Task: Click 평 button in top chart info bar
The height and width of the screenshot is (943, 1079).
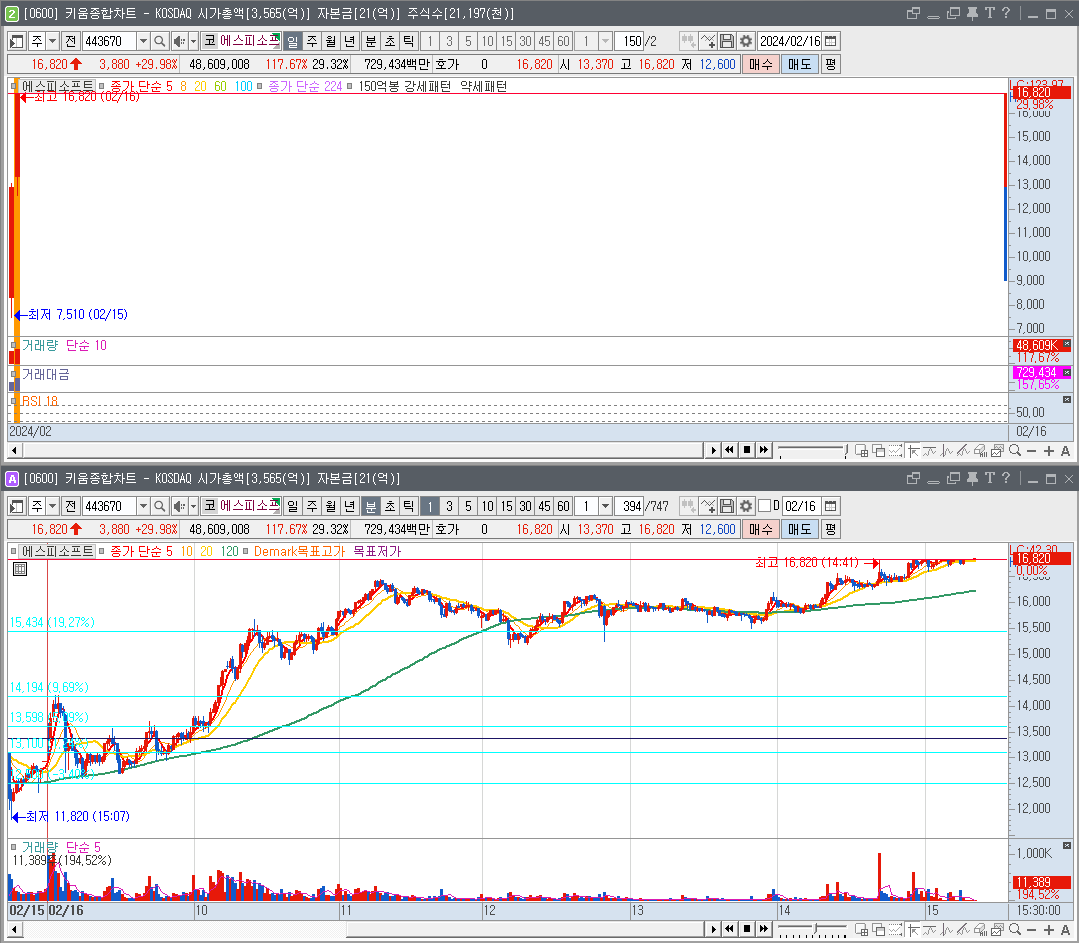Action: coord(830,65)
